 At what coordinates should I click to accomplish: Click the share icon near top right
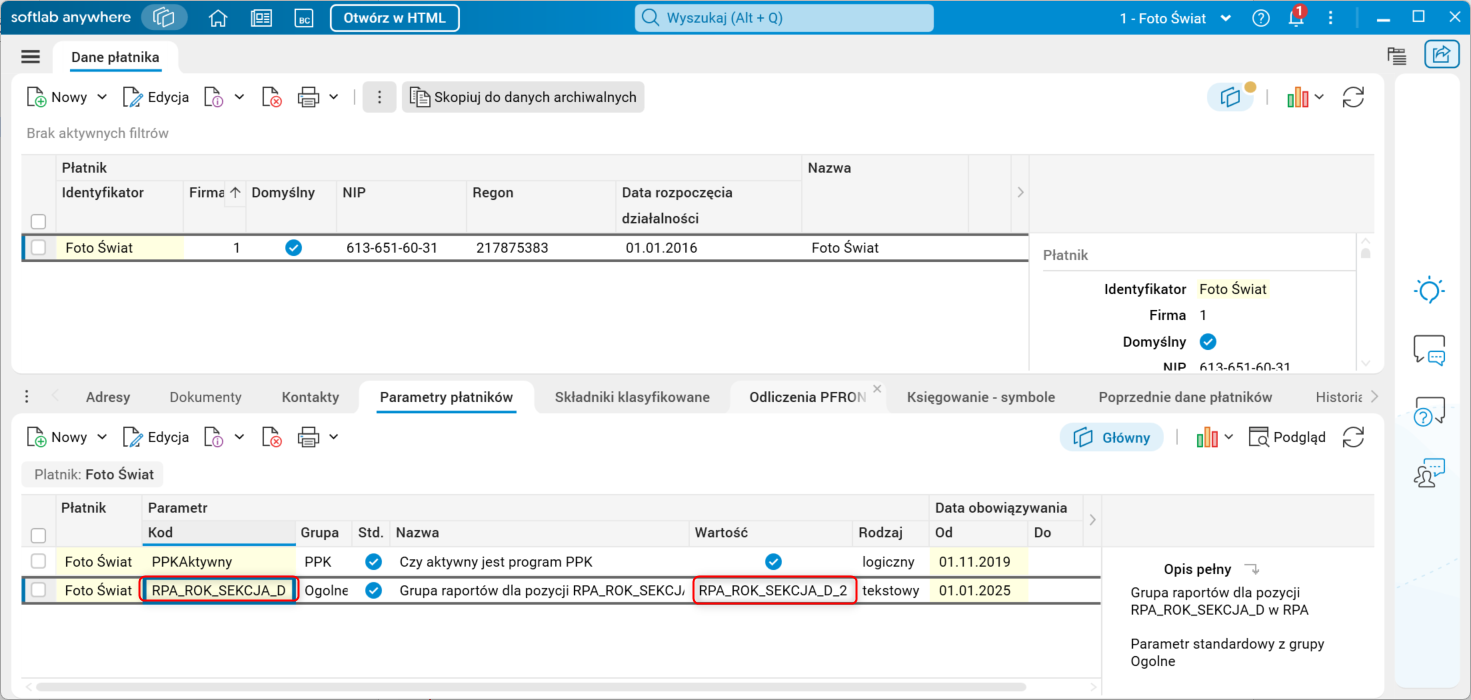point(1441,55)
